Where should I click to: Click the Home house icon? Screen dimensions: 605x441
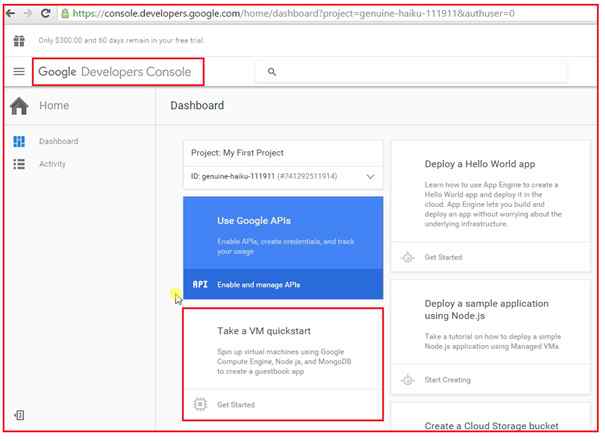coord(19,106)
